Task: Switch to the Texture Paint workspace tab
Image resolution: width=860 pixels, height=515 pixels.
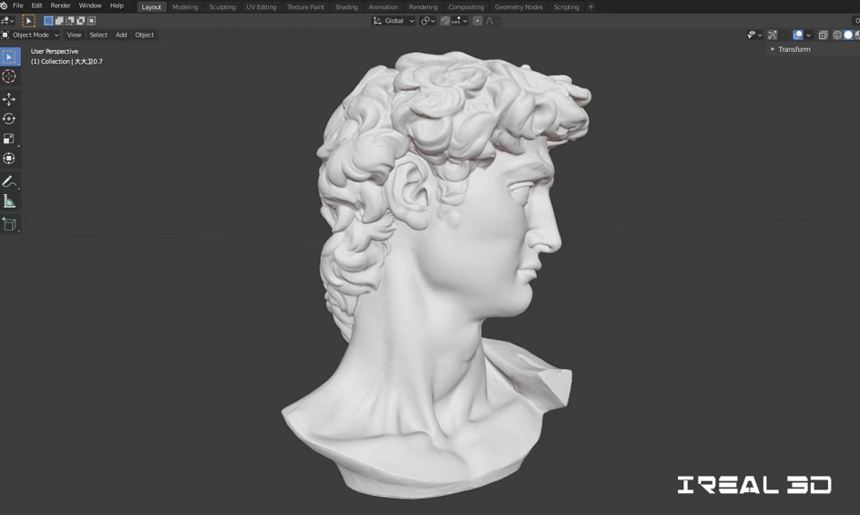Action: [305, 7]
